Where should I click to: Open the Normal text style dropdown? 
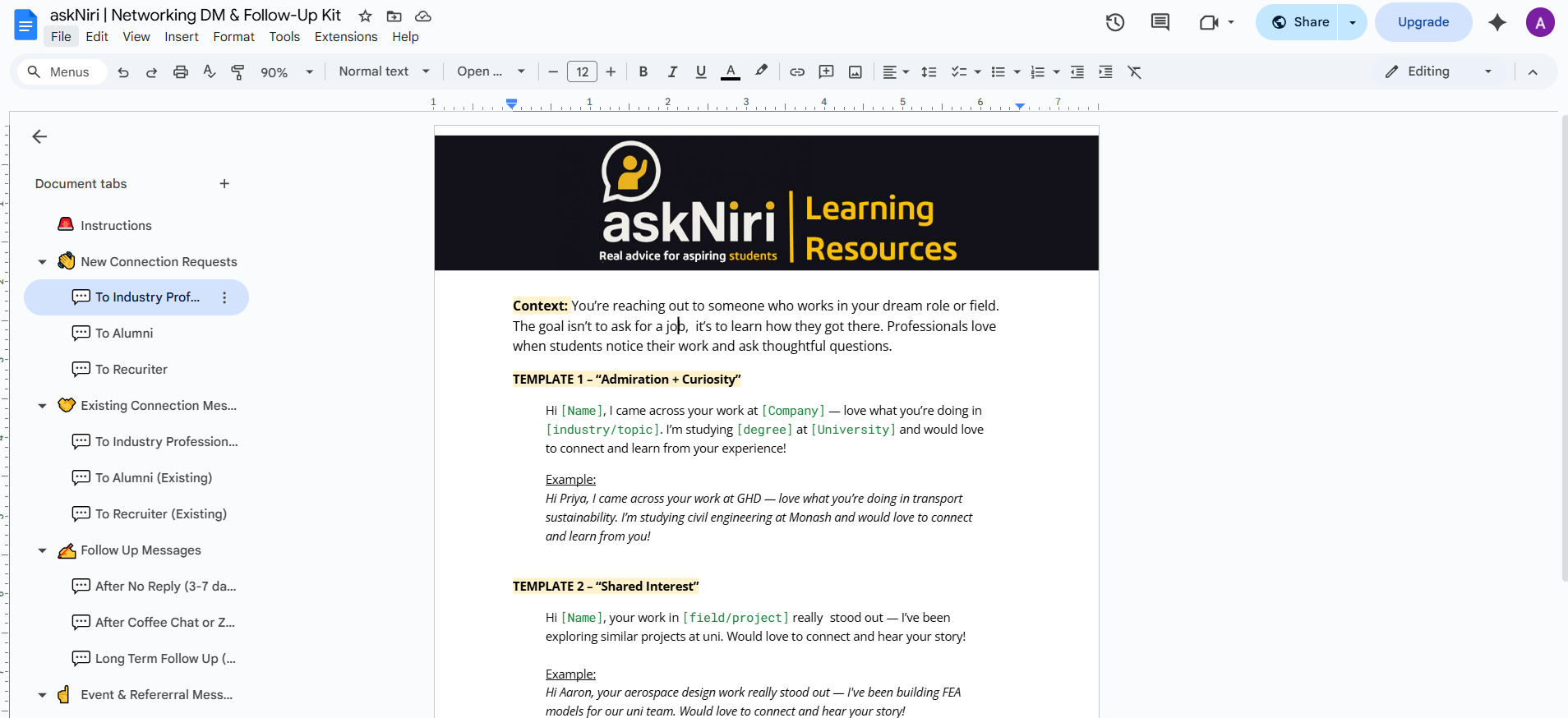385,71
